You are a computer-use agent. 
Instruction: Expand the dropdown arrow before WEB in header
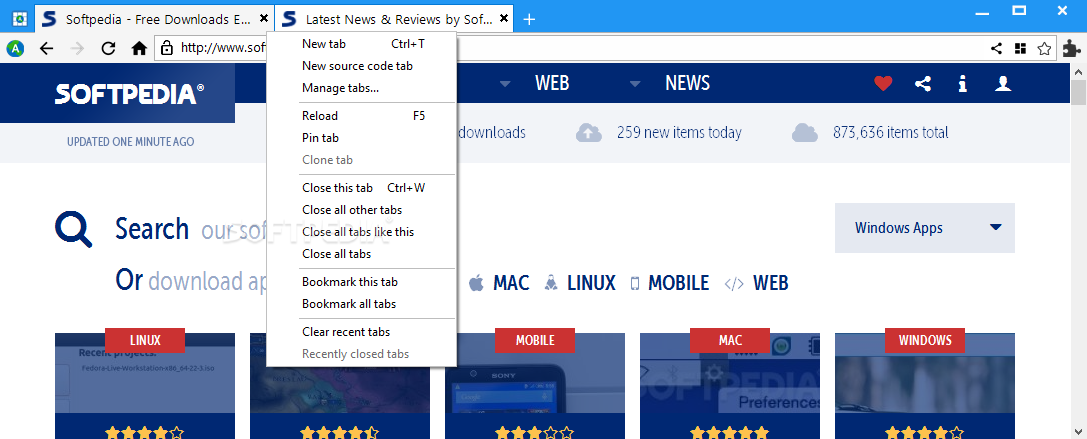point(505,84)
